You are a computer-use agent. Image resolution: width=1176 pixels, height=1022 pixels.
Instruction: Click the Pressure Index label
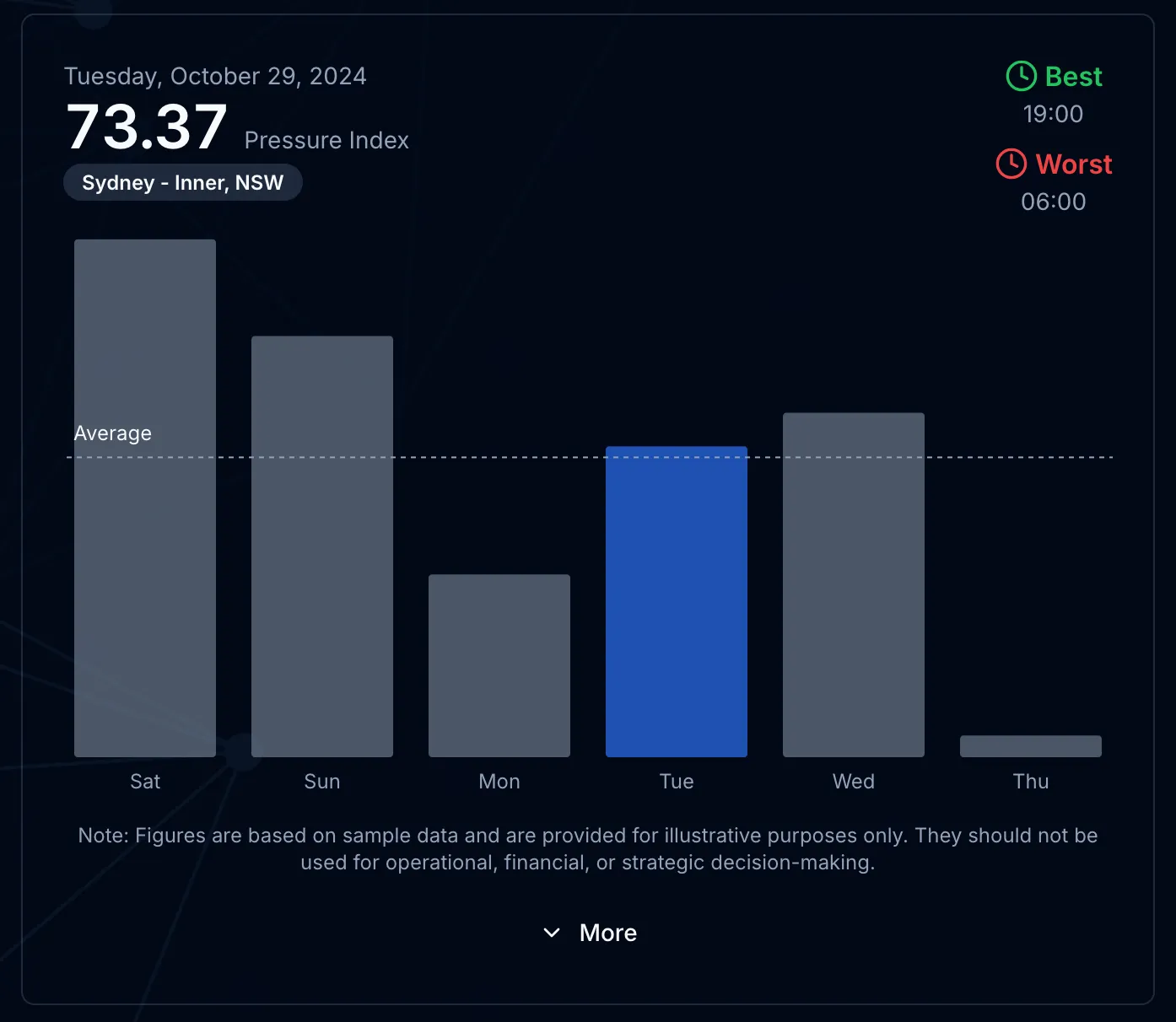(326, 140)
